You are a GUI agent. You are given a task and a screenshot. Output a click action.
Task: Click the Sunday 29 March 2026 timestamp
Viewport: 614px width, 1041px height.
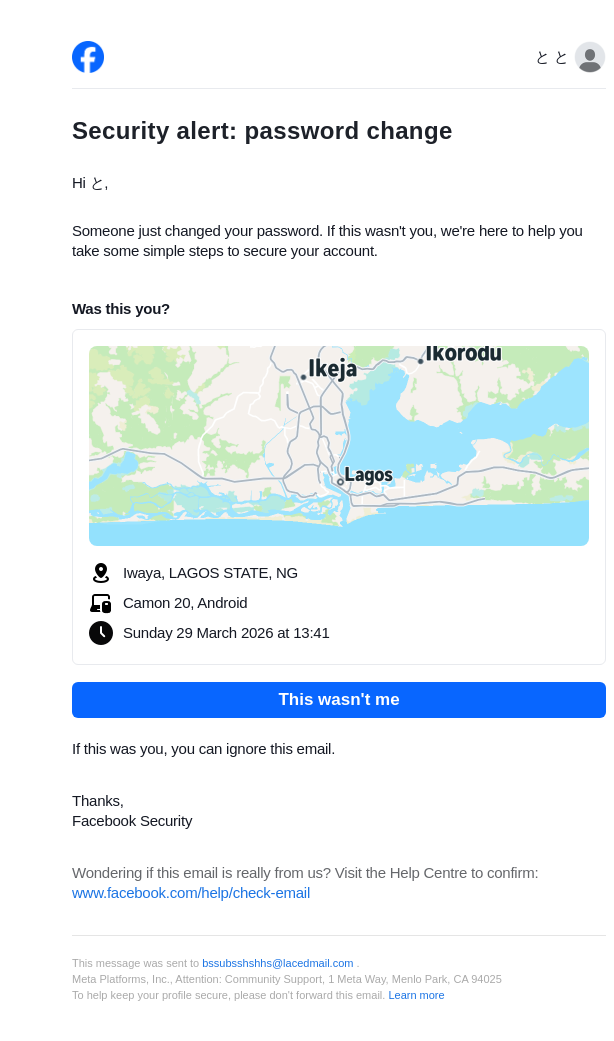point(226,633)
